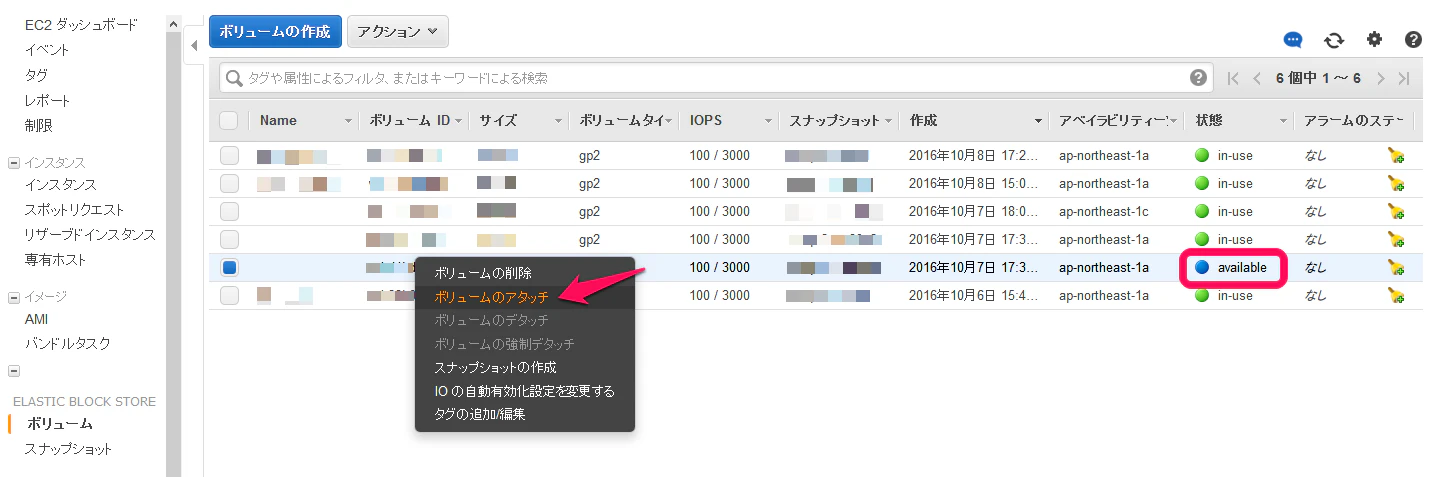Click the magnifier icon in the filter box
1433x477 pixels.
pyautogui.click(x=235, y=78)
